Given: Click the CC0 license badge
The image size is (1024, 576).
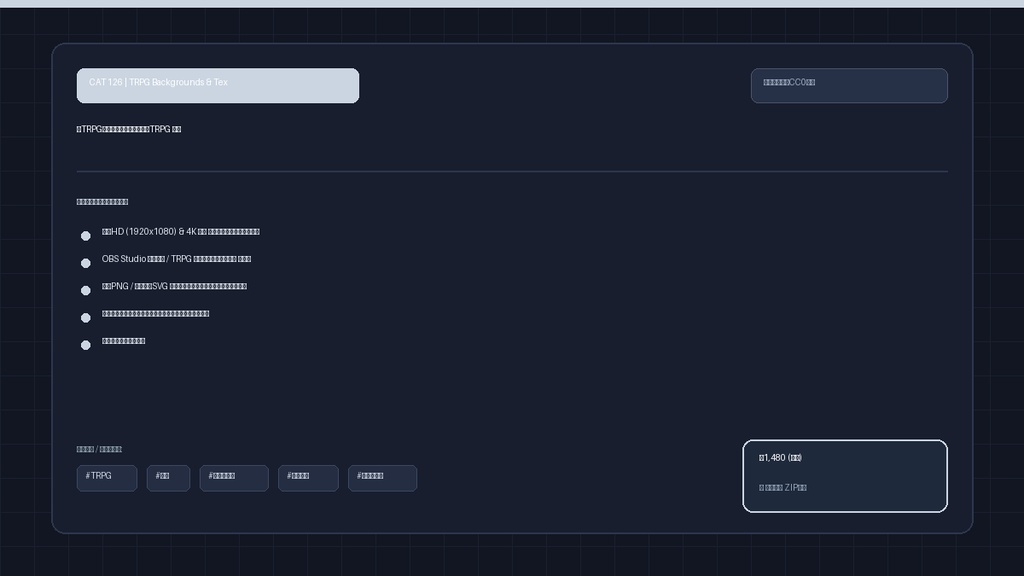Looking at the screenshot, I should (849, 86).
